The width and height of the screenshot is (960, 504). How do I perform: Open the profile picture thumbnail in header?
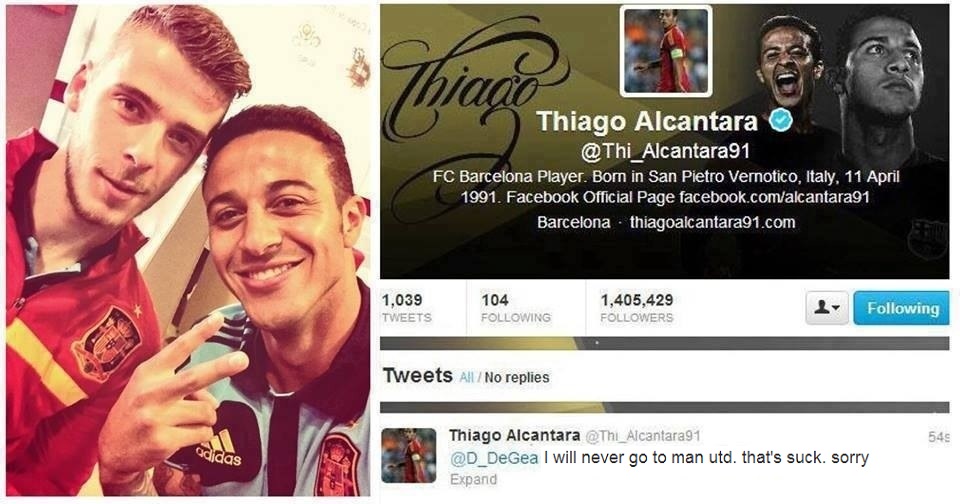point(666,51)
